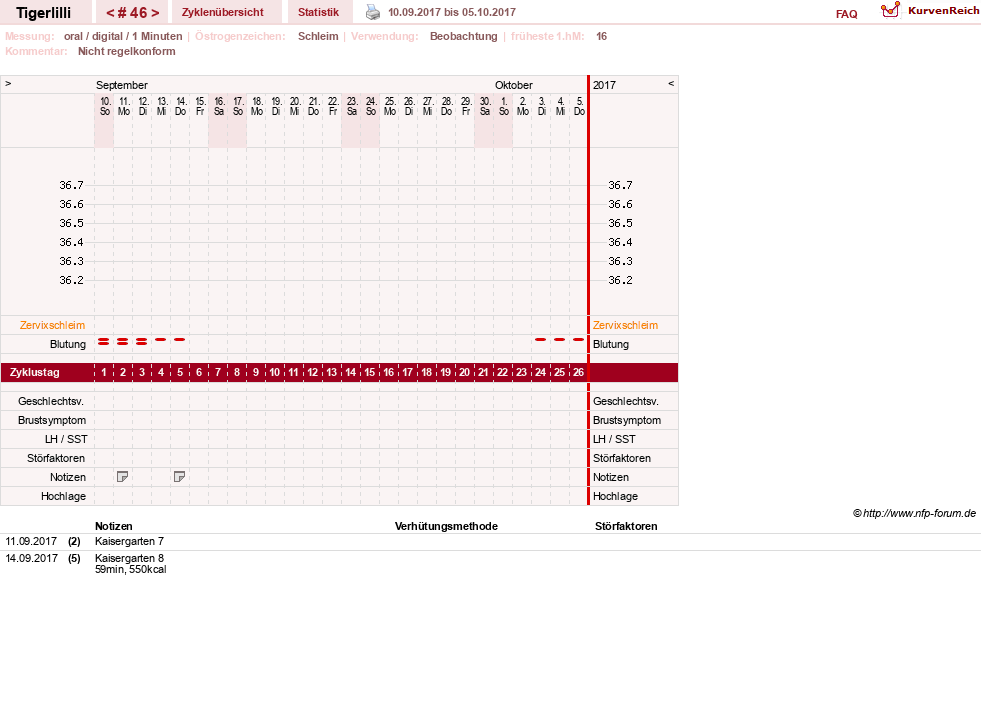981x719 pixels.
Task: Expand chart with left > arrow
Action: [x=8, y=83]
